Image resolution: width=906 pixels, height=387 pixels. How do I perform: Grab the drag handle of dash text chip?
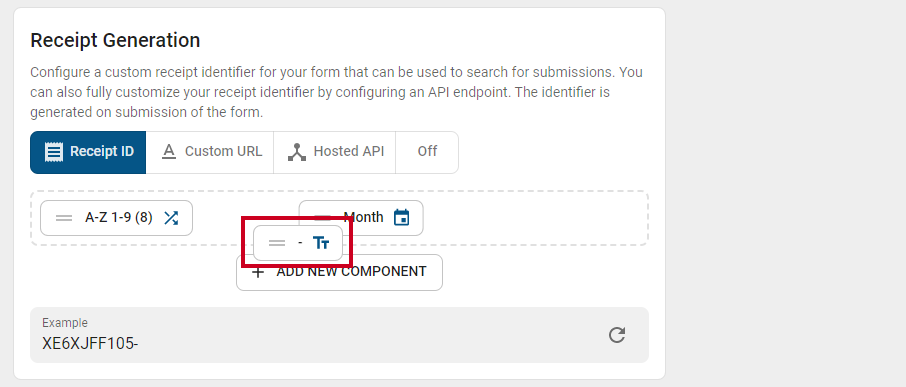[x=277, y=243]
